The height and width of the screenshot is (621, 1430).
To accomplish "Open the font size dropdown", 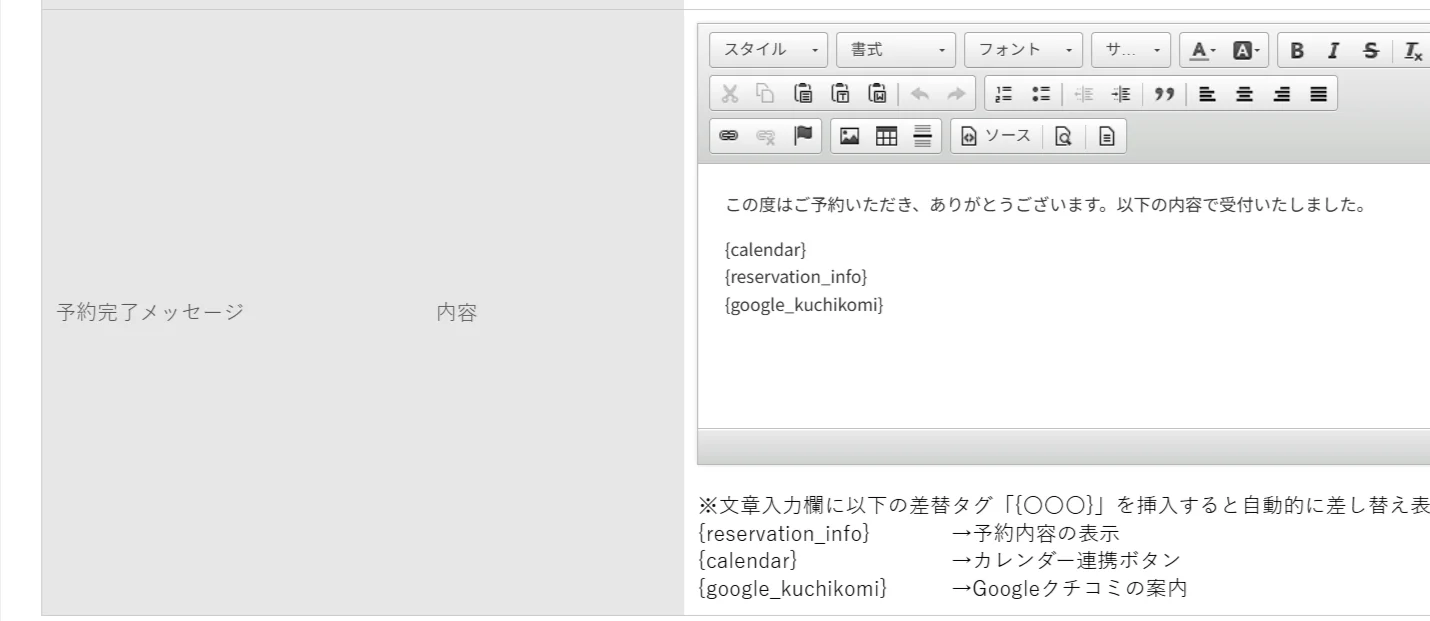I will click(1130, 50).
